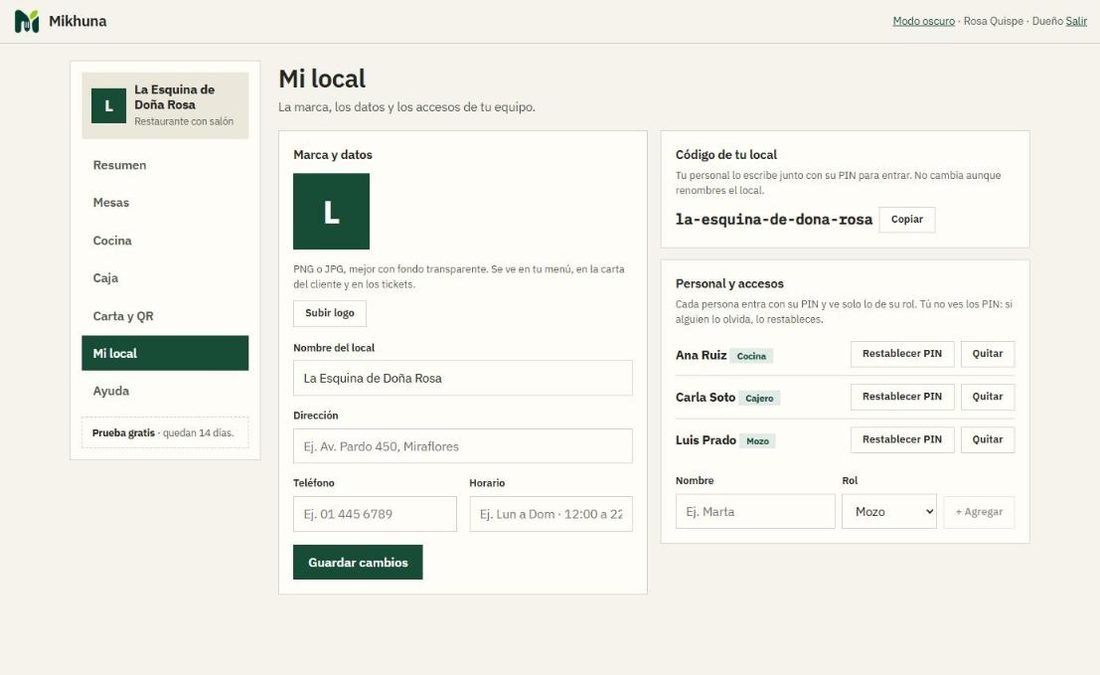Image resolution: width=1100 pixels, height=675 pixels.
Task: Click la-esquina-de-dona-rosa code text
Action: [774, 220]
